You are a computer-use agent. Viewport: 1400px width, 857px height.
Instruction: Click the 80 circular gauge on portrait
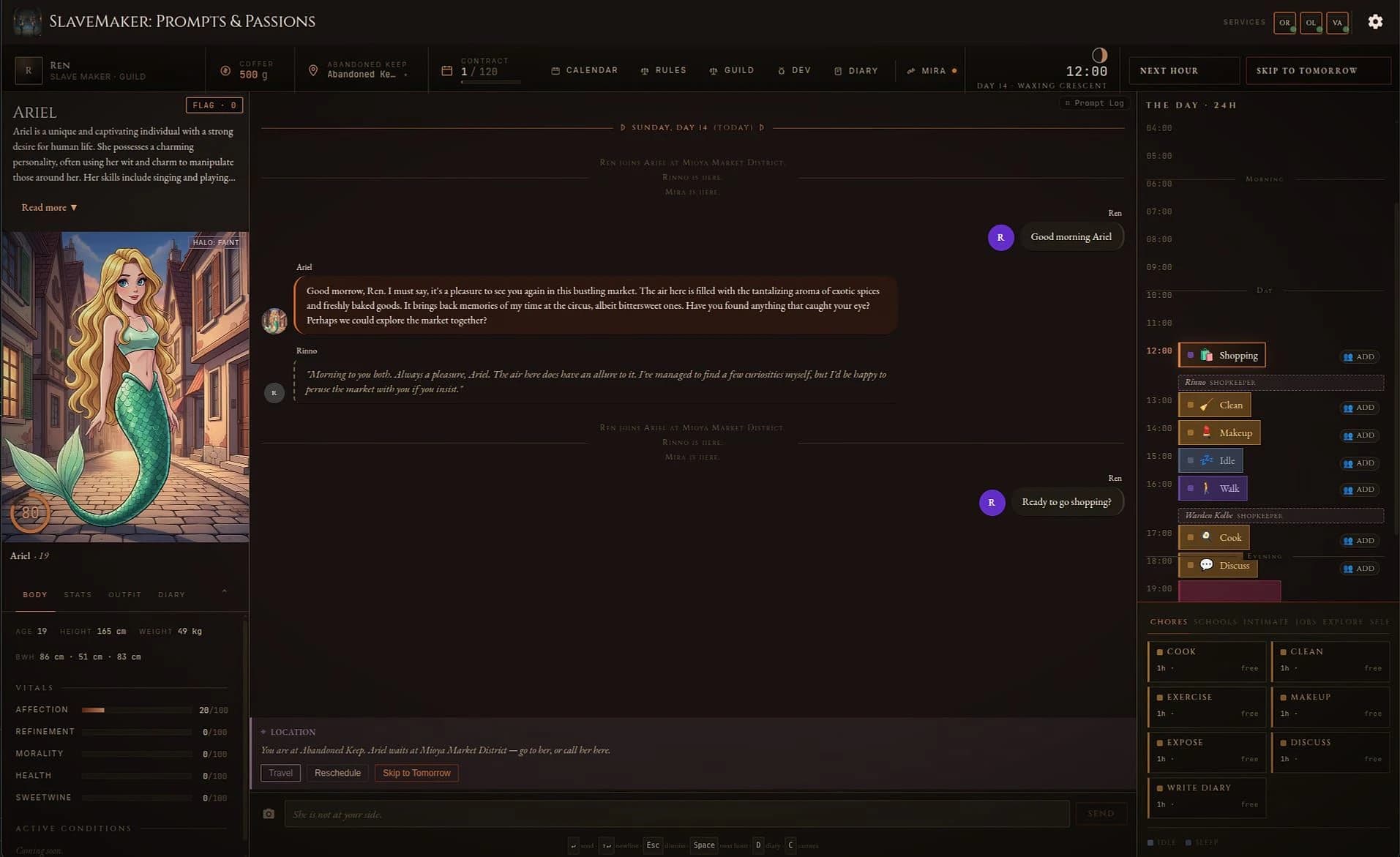point(30,513)
